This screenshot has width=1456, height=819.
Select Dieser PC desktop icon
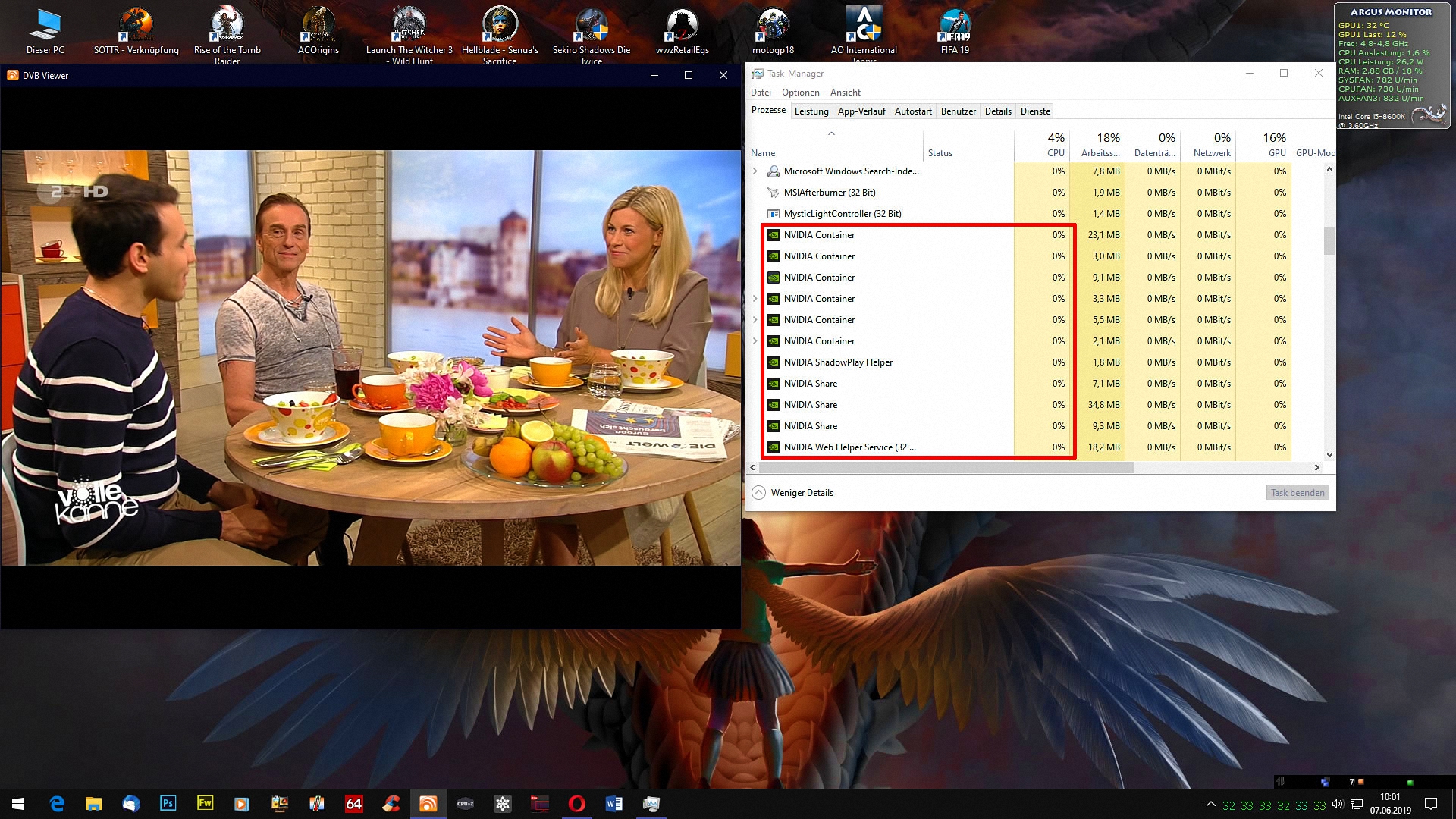click(45, 30)
